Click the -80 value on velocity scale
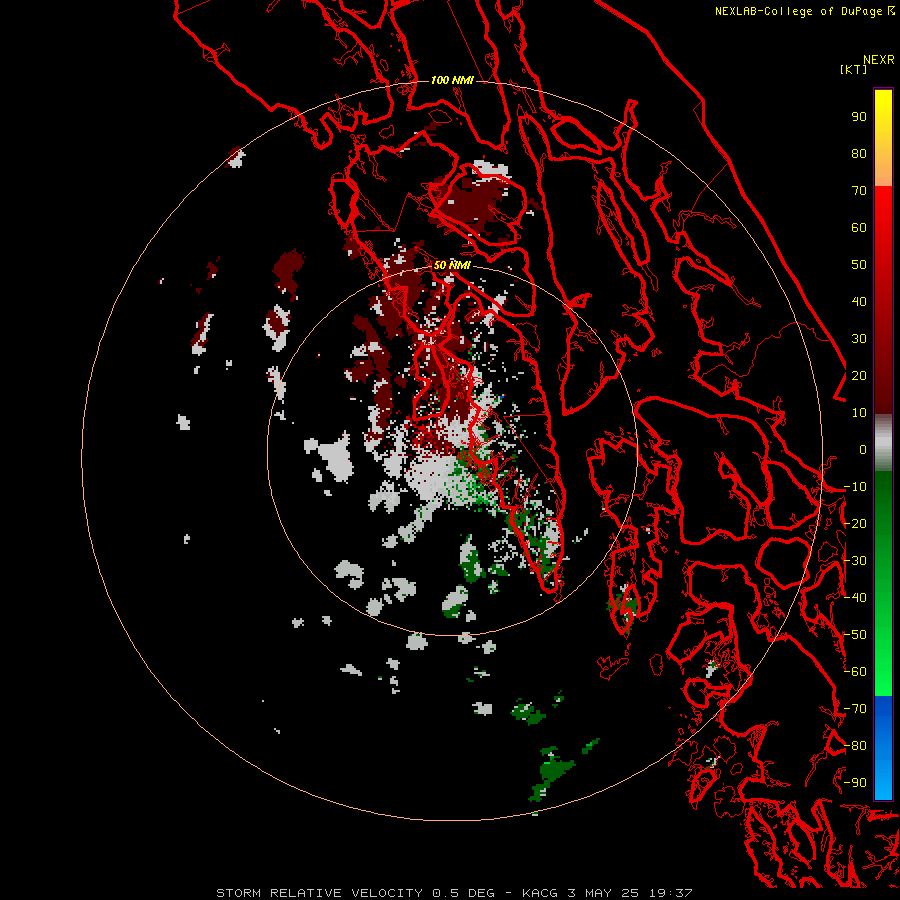 tap(855, 746)
